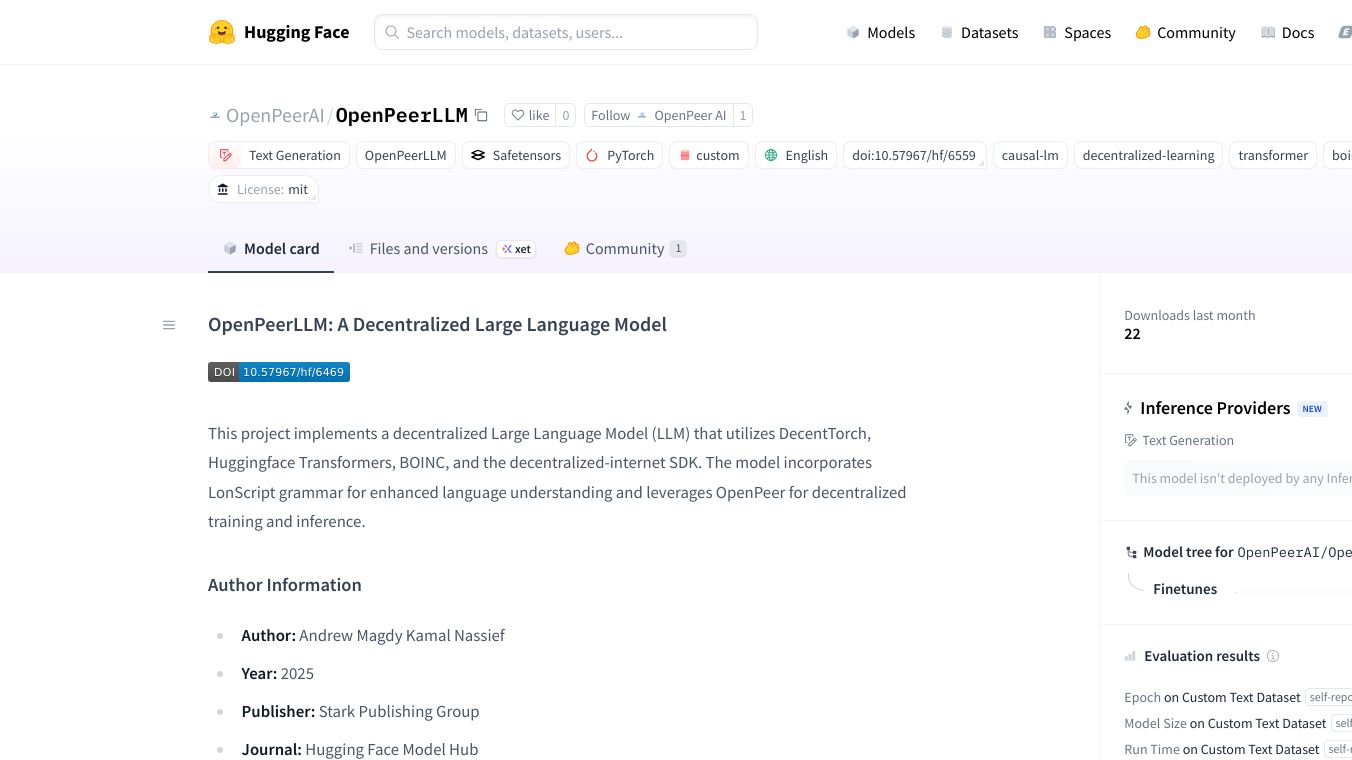Screen dimensions: 1352x760
Task: Click the Downloads last month label
Action: [1189, 315]
